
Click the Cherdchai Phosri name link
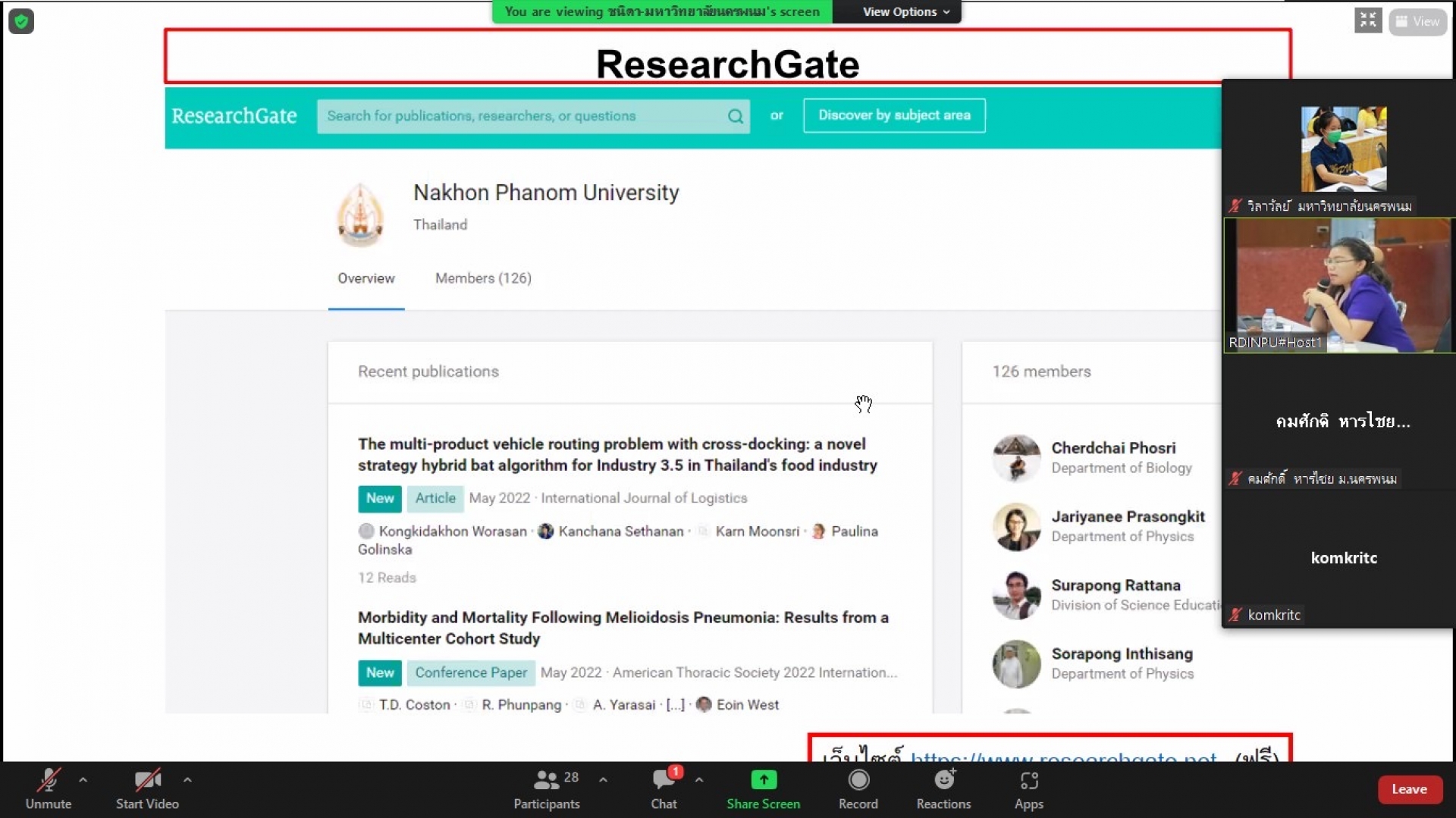[1113, 448]
